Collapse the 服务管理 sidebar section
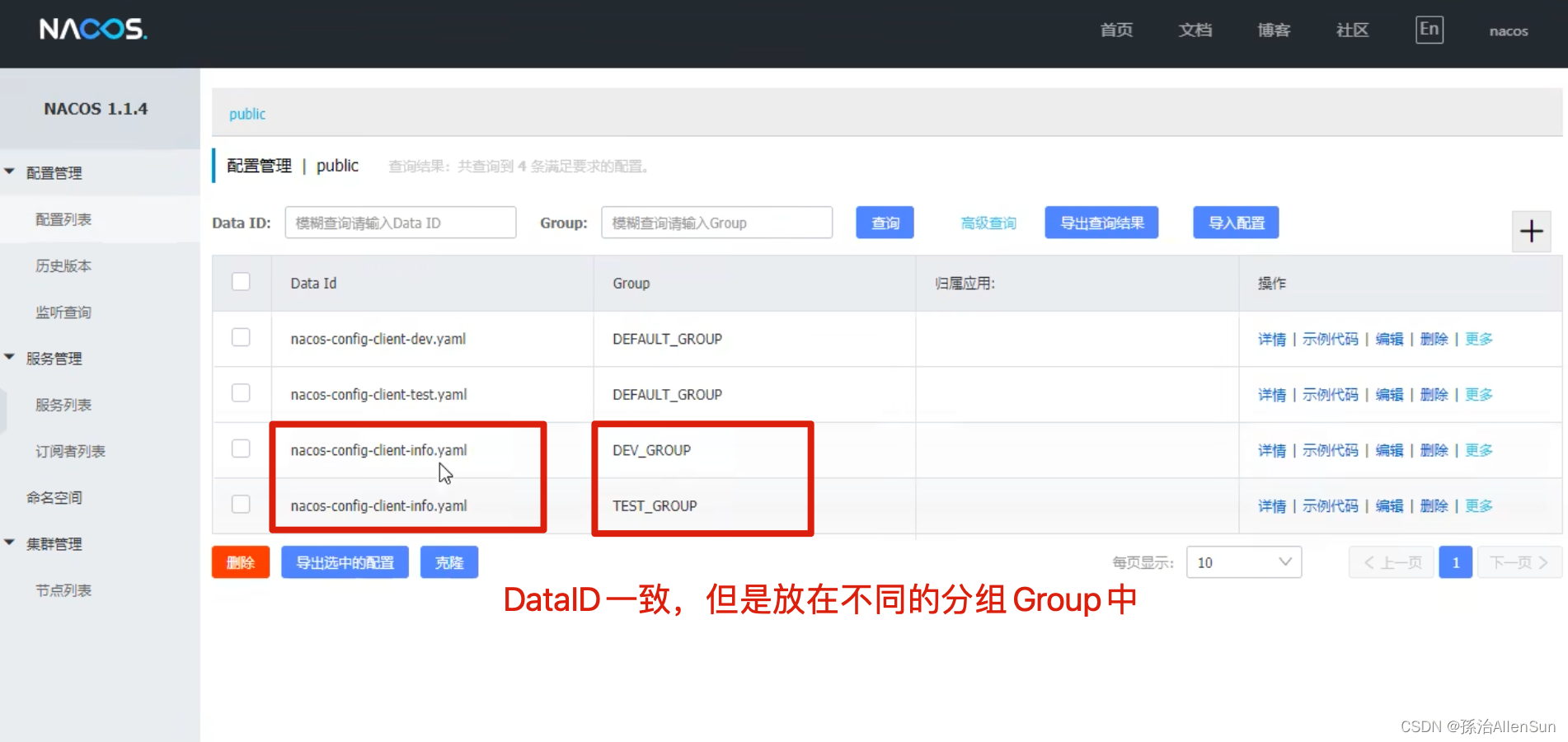This screenshot has width=1568, height=742. coord(10,358)
